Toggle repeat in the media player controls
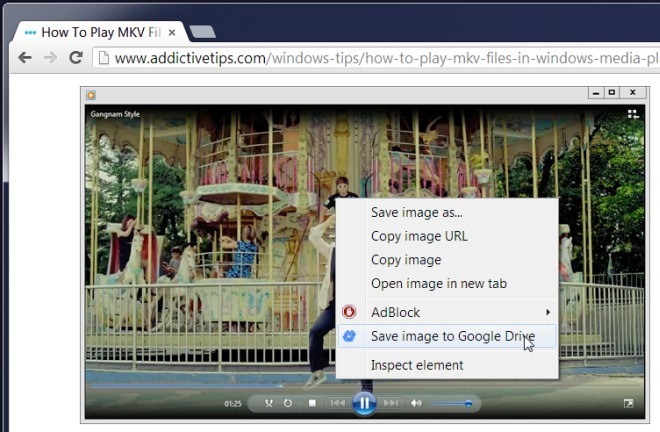 pyautogui.click(x=288, y=403)
